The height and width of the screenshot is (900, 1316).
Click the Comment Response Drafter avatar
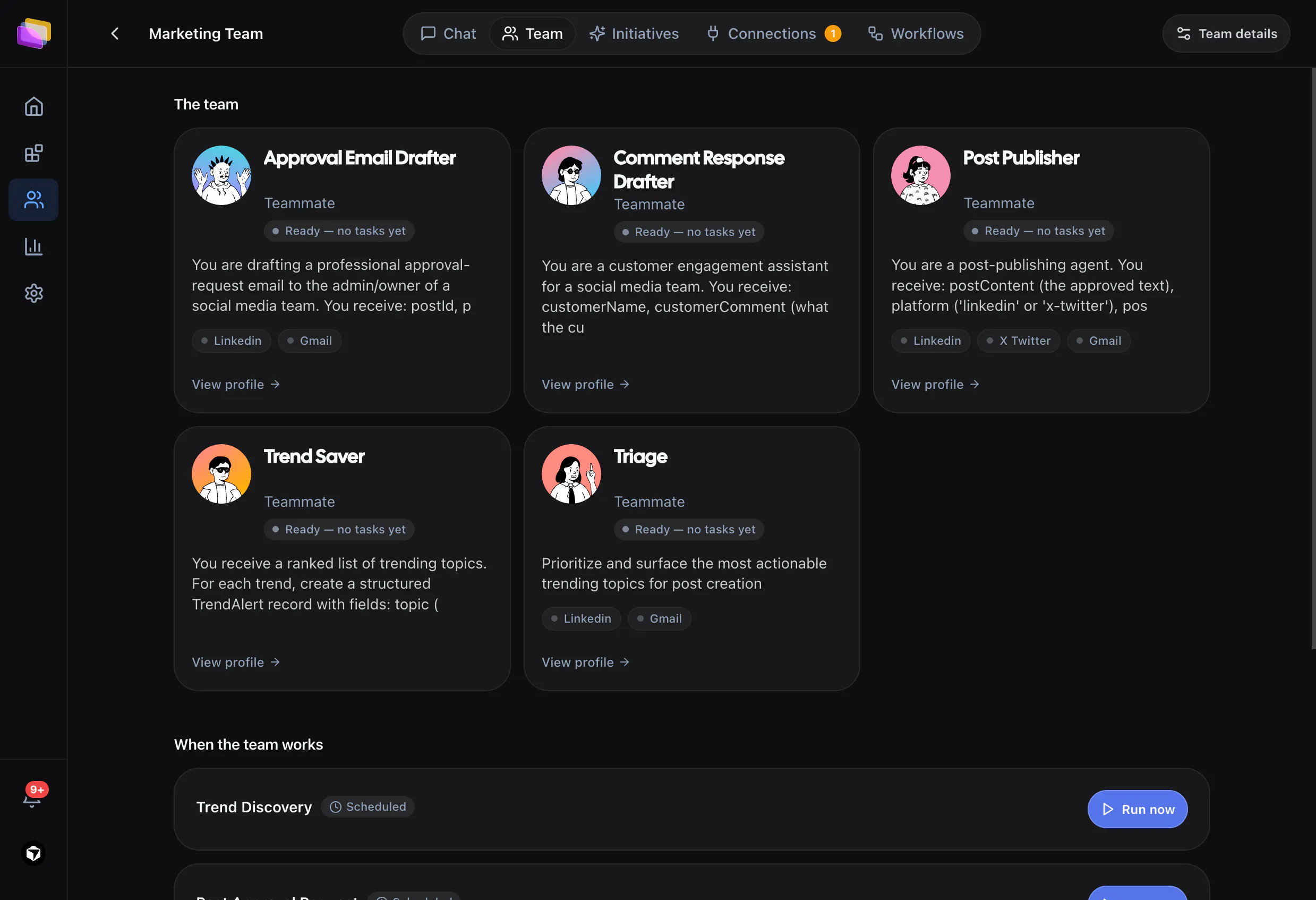[571, 175]
